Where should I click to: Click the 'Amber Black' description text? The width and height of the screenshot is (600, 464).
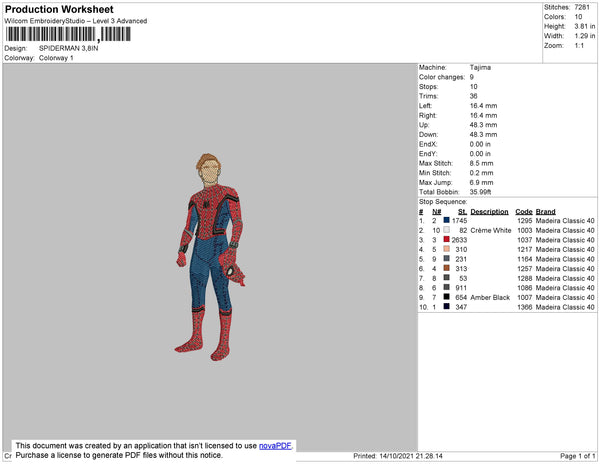click(x=490, y=297)
